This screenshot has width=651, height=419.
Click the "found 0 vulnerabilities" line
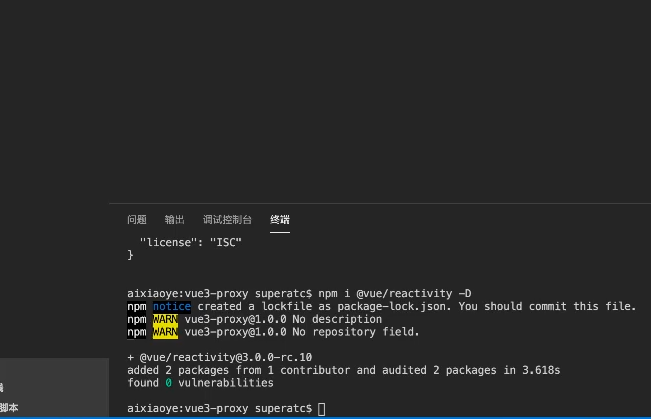[200, 383]
